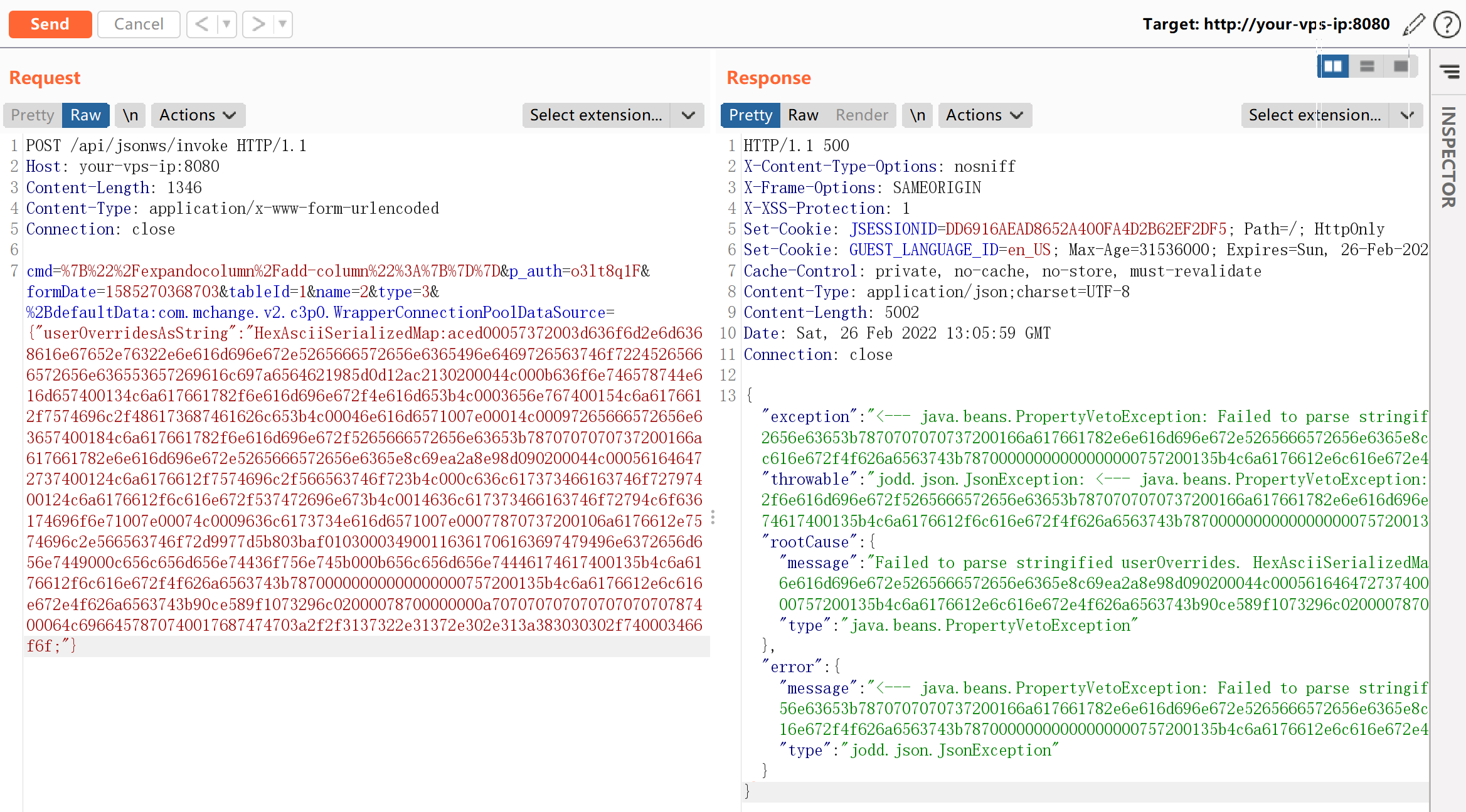
Task: Click the edit target pencil icon
Action: pos(1414,24)
